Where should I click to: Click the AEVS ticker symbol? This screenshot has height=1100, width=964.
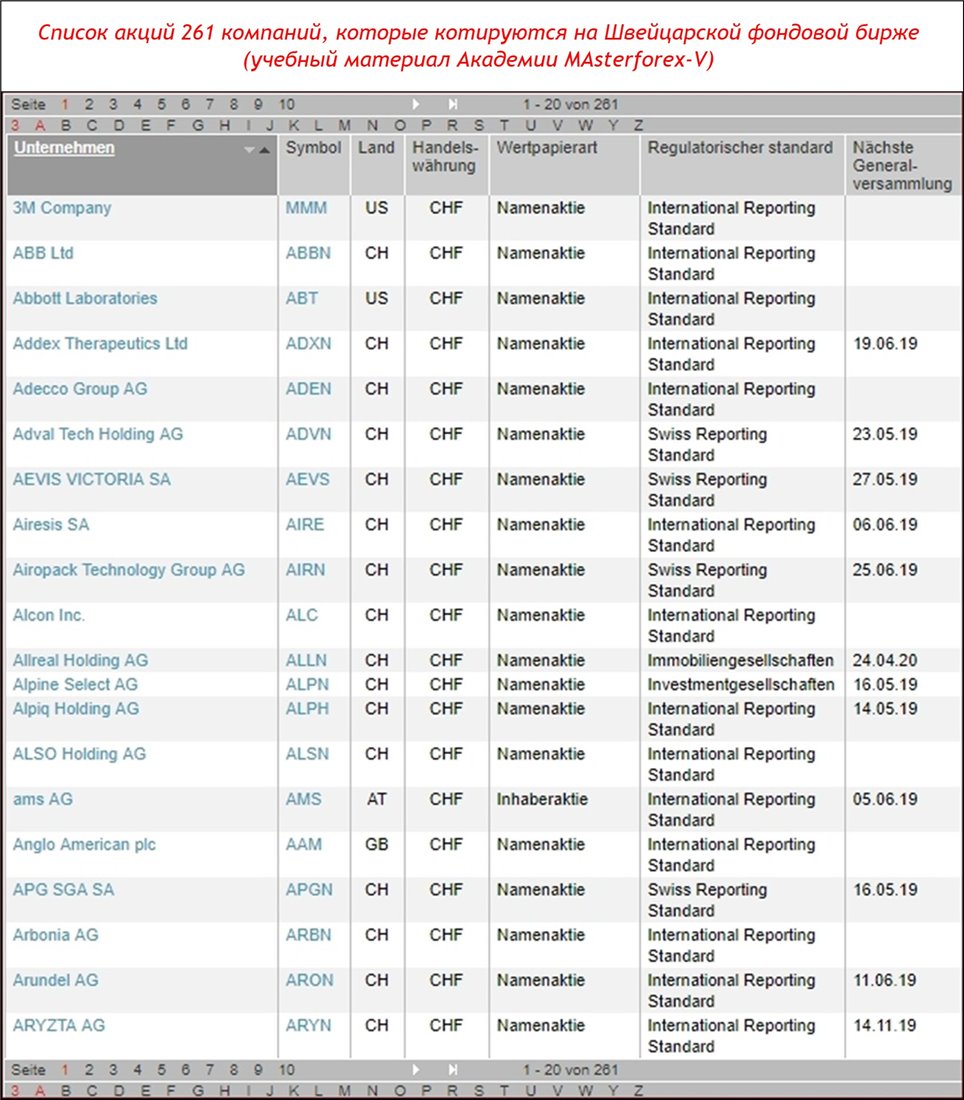coord(307,479)
